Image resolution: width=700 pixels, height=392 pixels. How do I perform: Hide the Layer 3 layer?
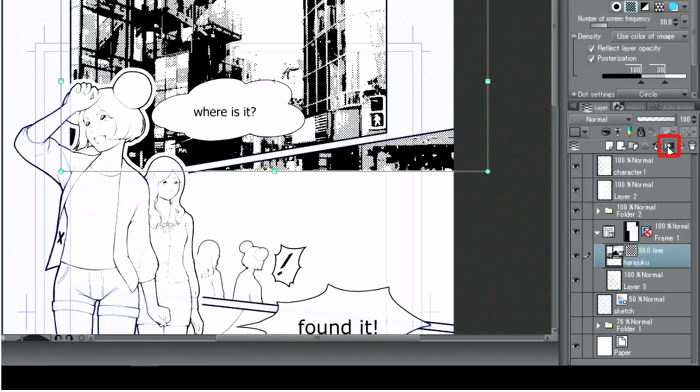576,280
